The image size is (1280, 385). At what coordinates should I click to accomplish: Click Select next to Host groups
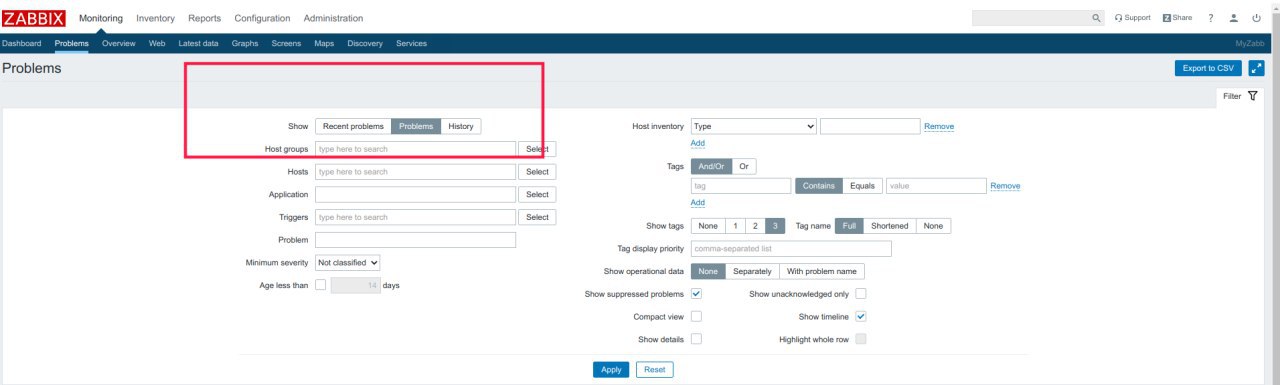pos(537,149)
